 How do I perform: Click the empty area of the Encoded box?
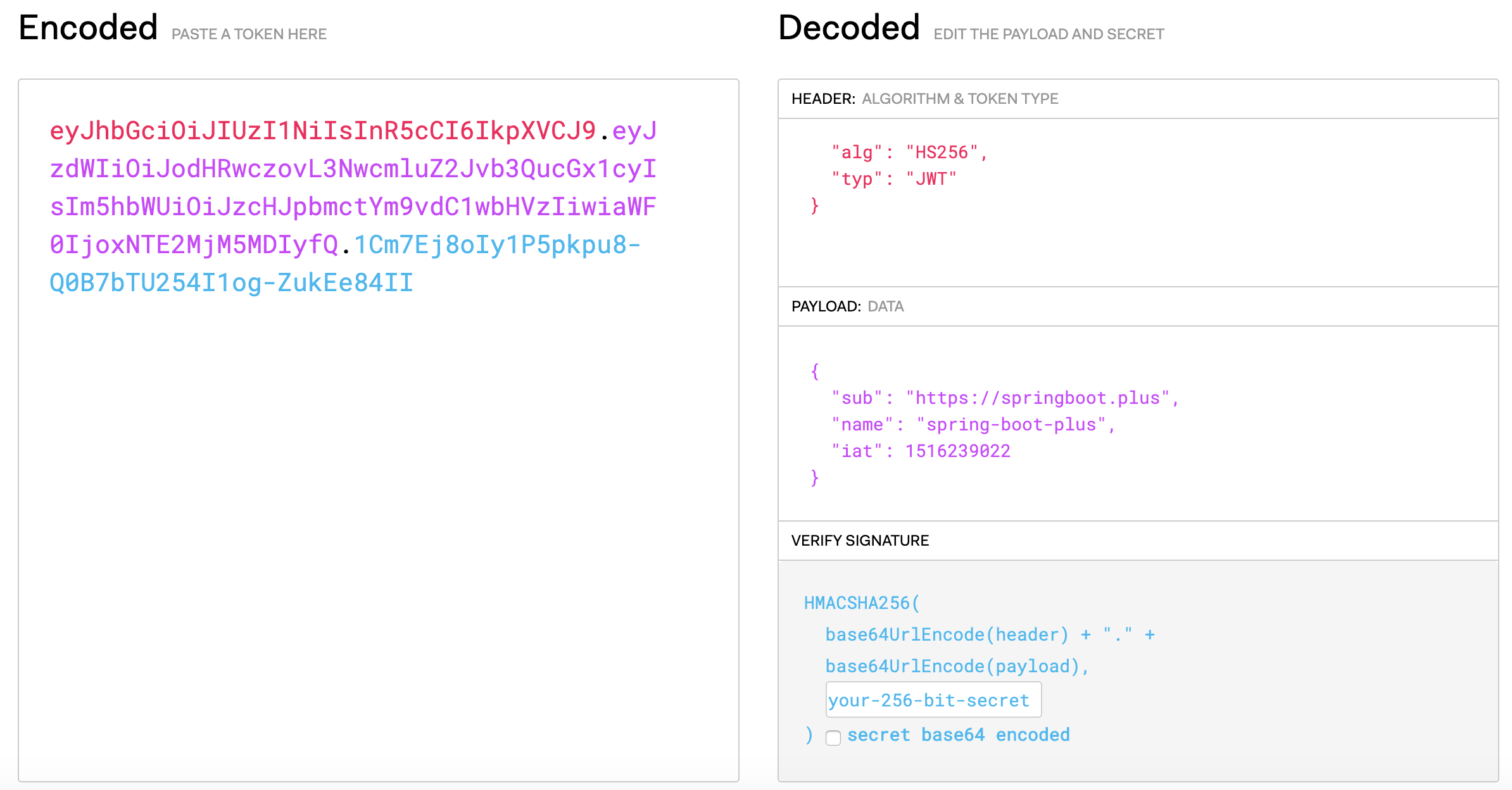coord(379,538)
